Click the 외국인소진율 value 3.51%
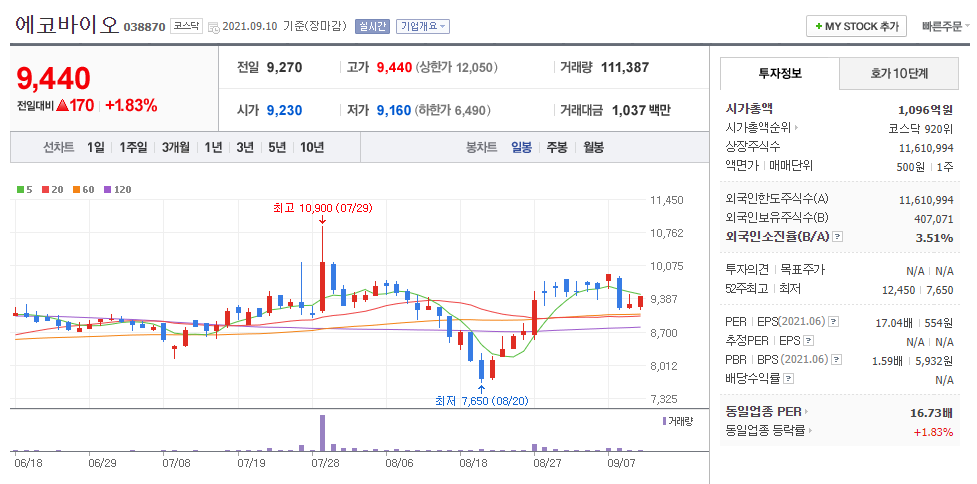 point(935,237)
